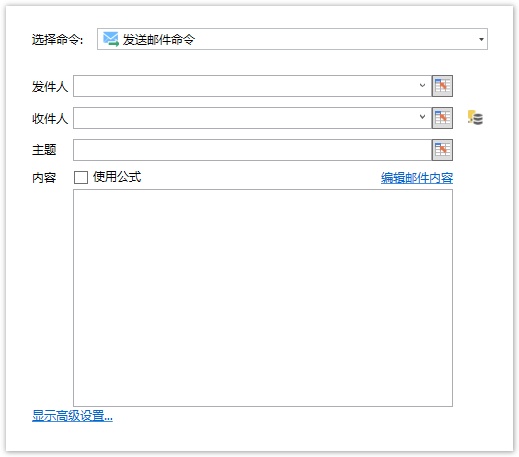
Task: Focus the 发件人 text field
Action: pyautogui.click(x=245, y=86)
